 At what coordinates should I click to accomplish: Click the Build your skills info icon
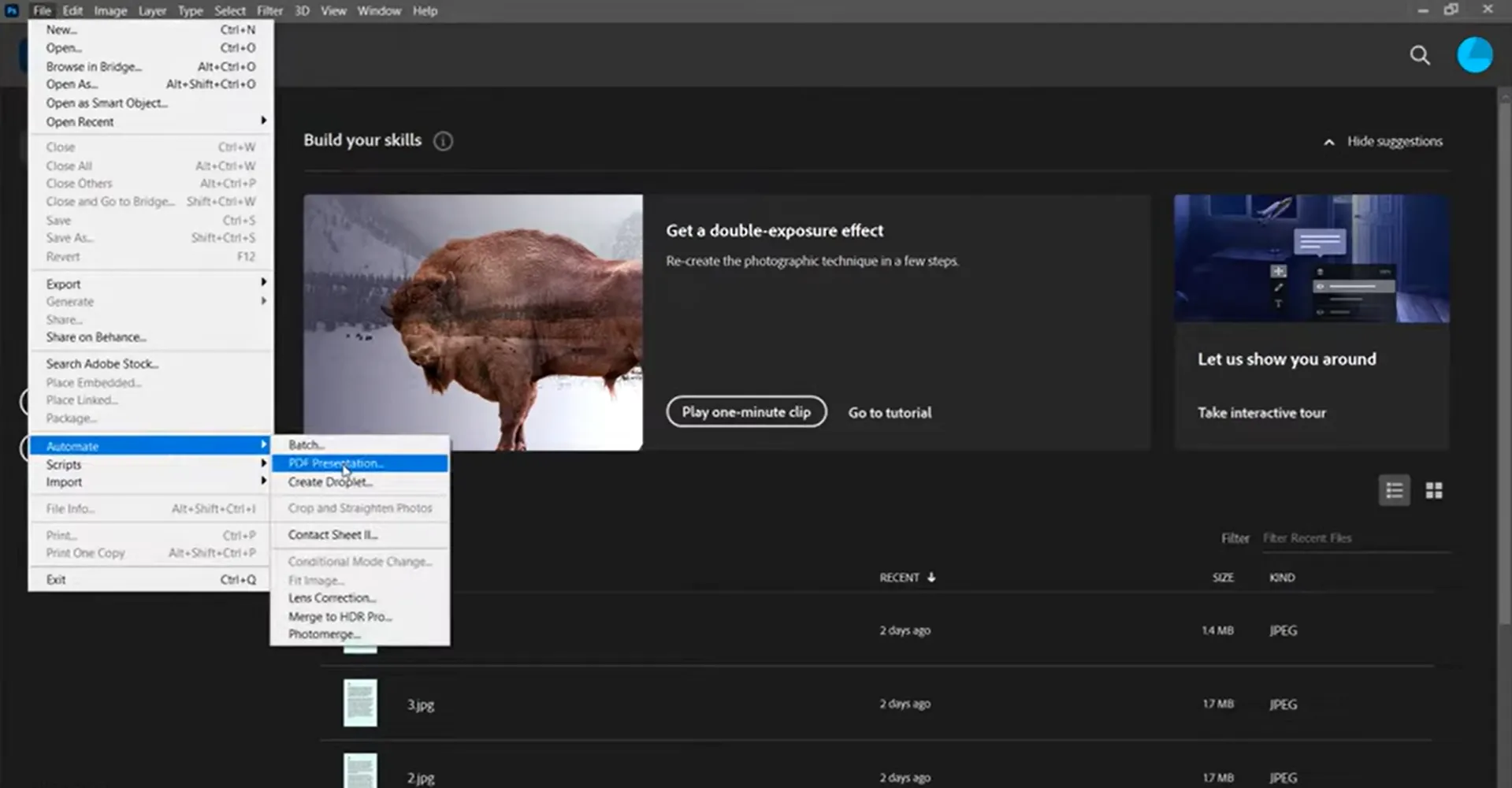443,141
